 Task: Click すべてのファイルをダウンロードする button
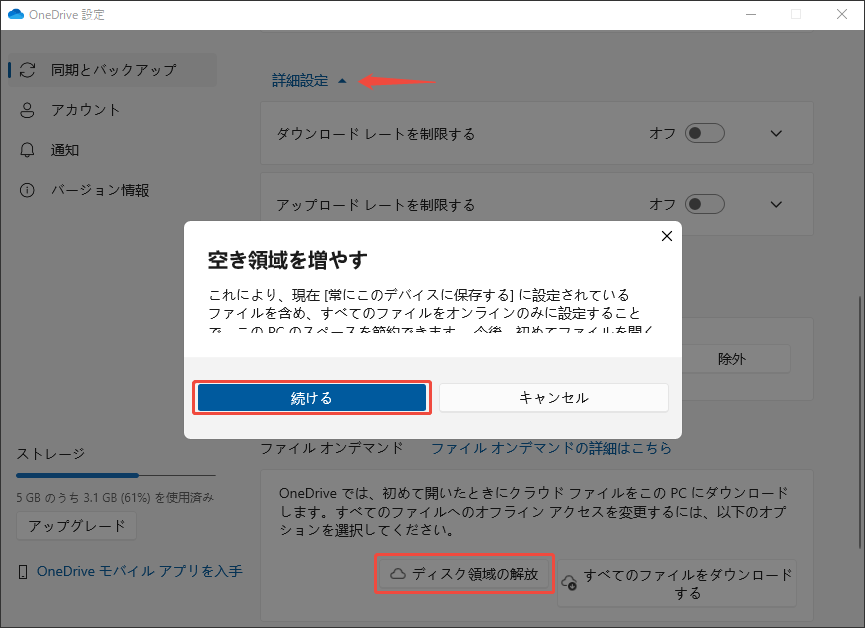677,584
